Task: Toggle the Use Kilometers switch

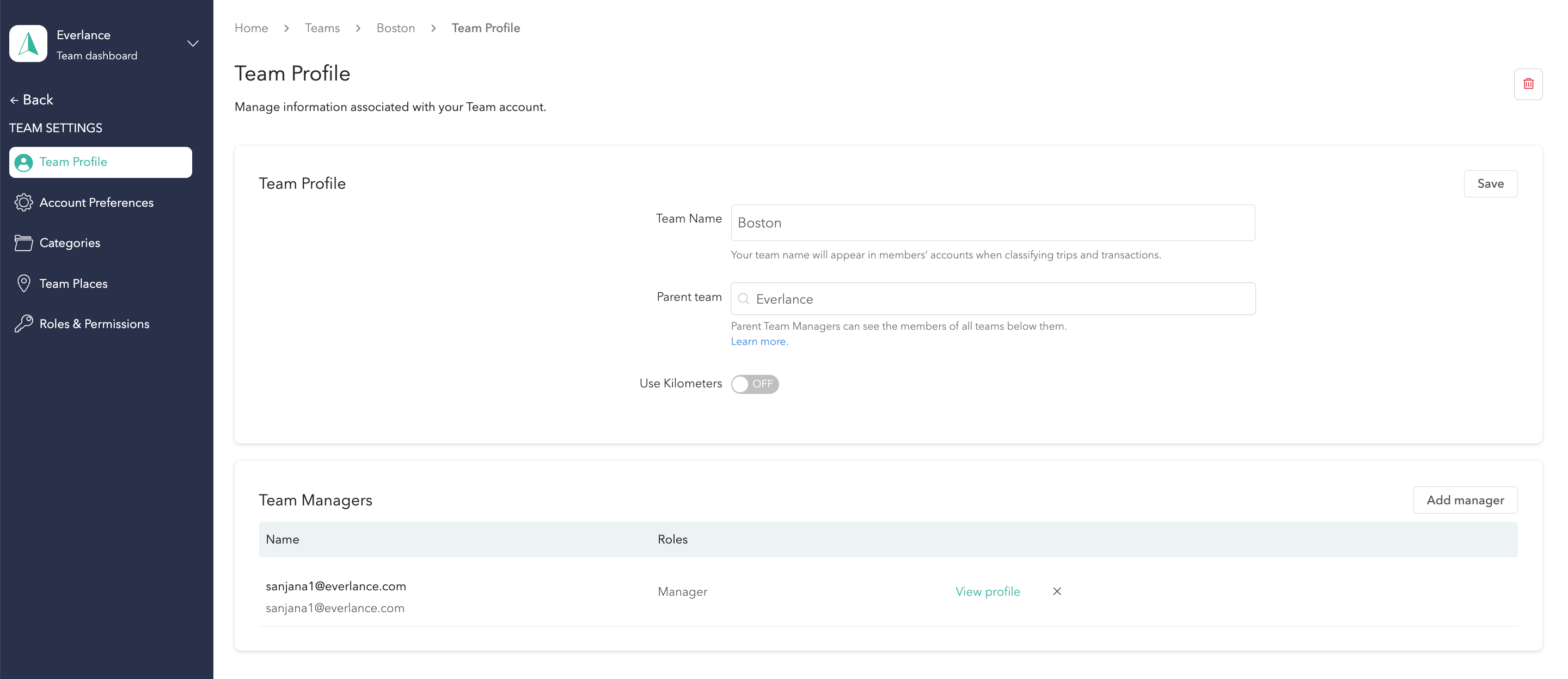Action: pyautogui.click(x=755, y=384)
